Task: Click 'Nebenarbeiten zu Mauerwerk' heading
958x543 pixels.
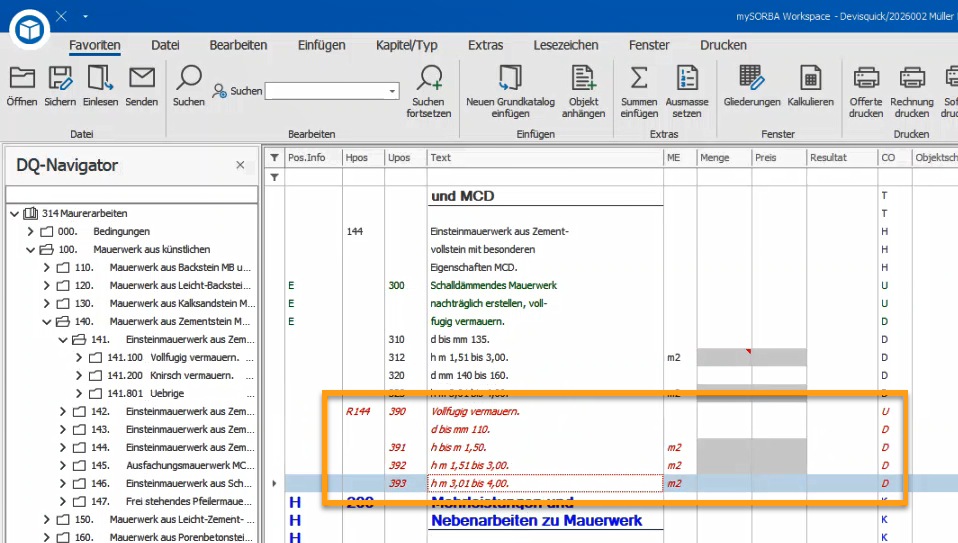Action: [536, 521]
